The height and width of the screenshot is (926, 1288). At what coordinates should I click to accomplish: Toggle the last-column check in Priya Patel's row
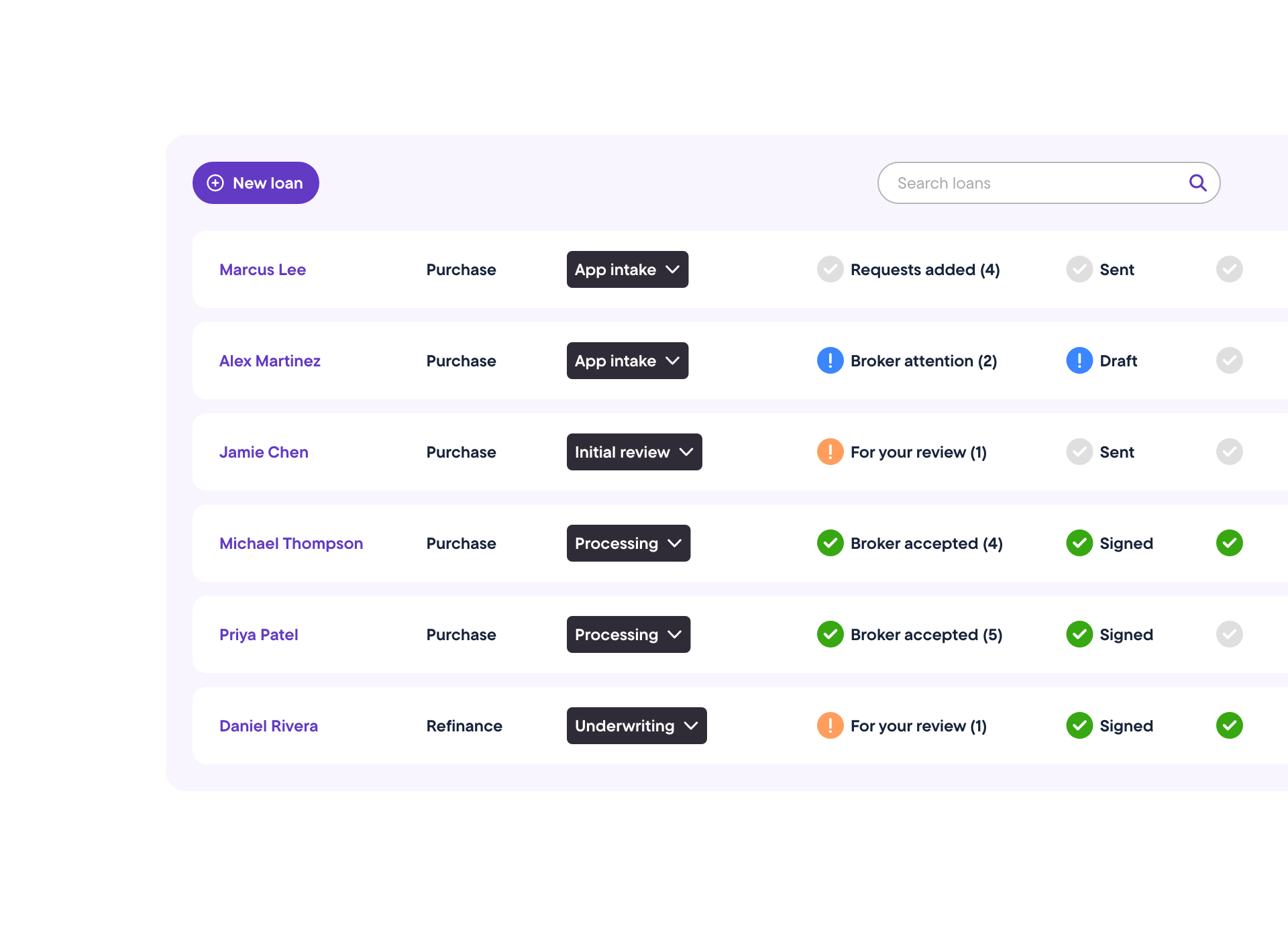(1229, 635)
